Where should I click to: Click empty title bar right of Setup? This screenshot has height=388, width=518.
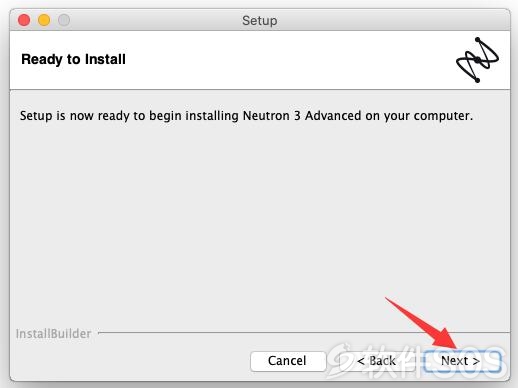click(x=393, y=20)
